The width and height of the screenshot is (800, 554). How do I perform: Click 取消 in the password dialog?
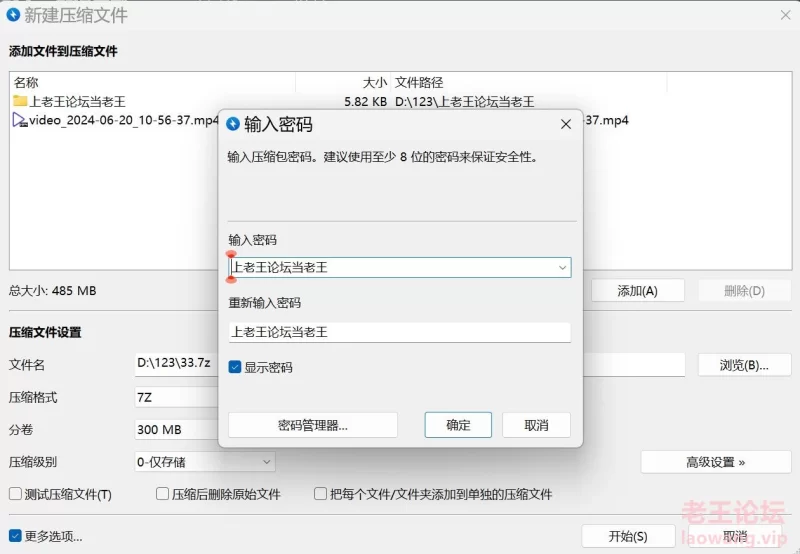(x=536, y=425)
